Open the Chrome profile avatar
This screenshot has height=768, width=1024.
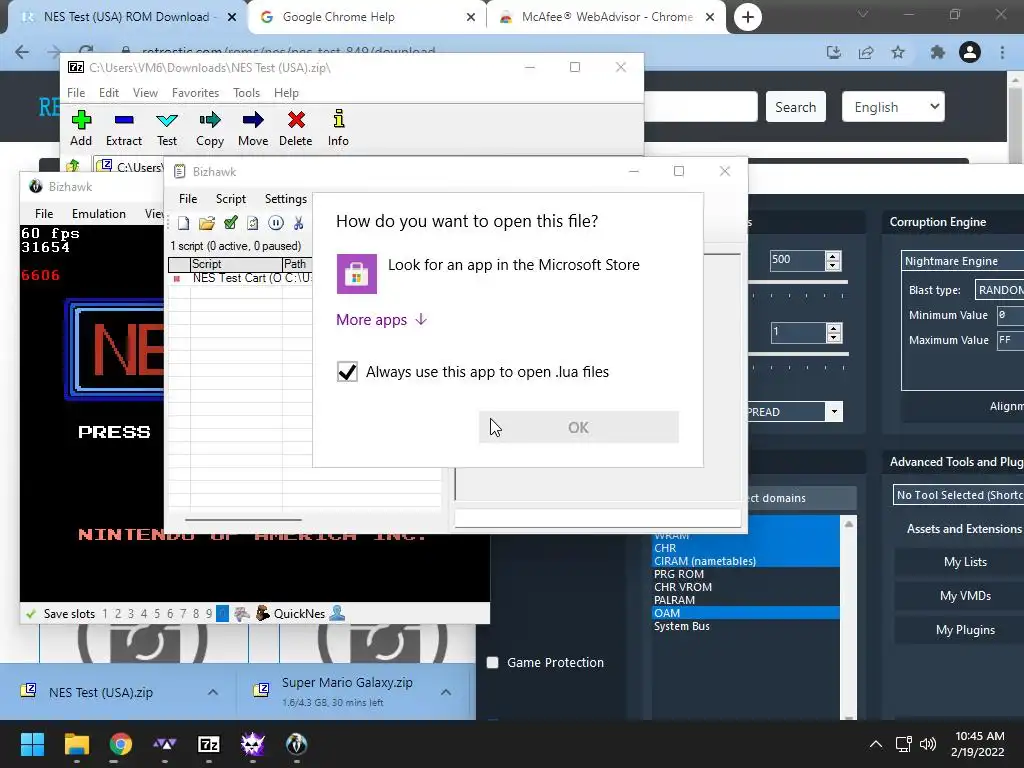[970, 52]
